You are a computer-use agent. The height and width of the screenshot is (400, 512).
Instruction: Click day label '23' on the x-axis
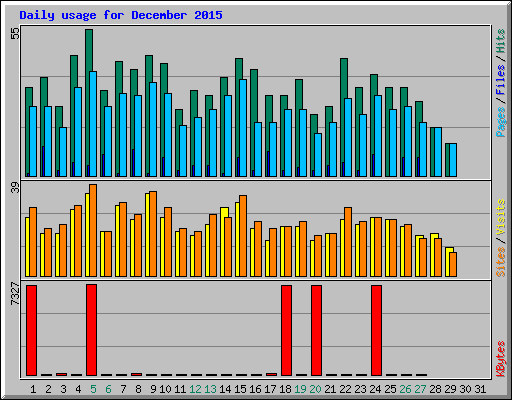(x=360, y=389)
